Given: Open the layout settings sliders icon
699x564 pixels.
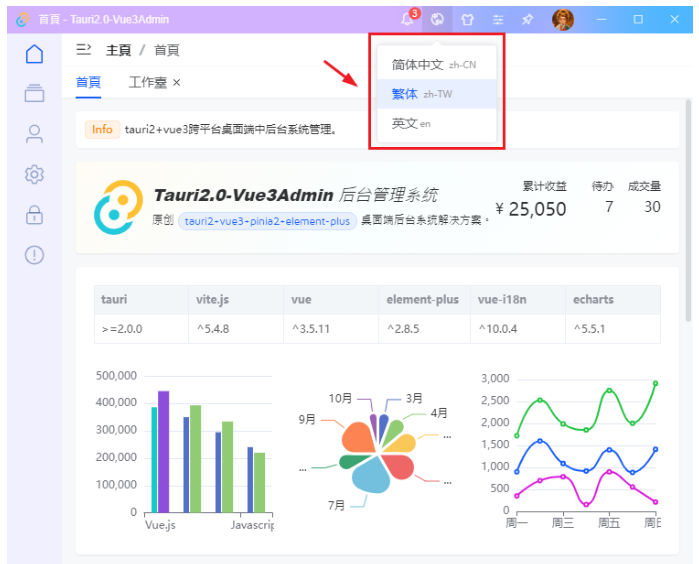Looking at the screenshot, I should [498, 19].
